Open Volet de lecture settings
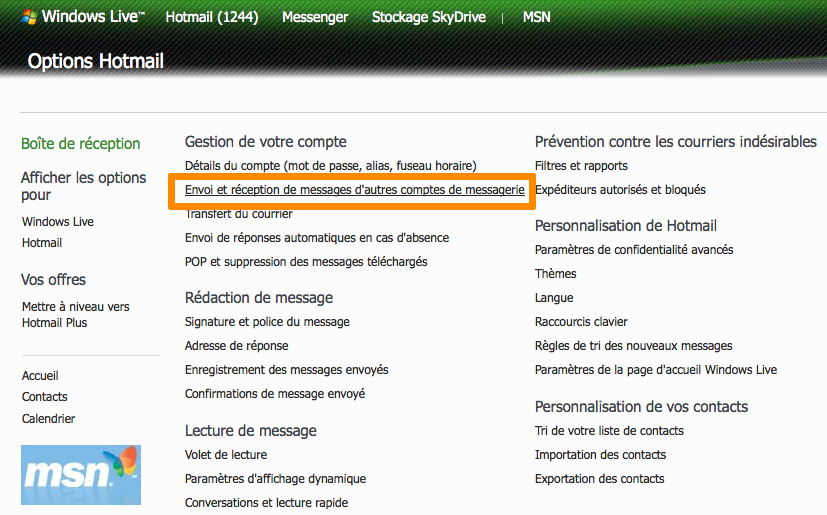This screenshot has width=827, height=515. [x=226, y=455]
